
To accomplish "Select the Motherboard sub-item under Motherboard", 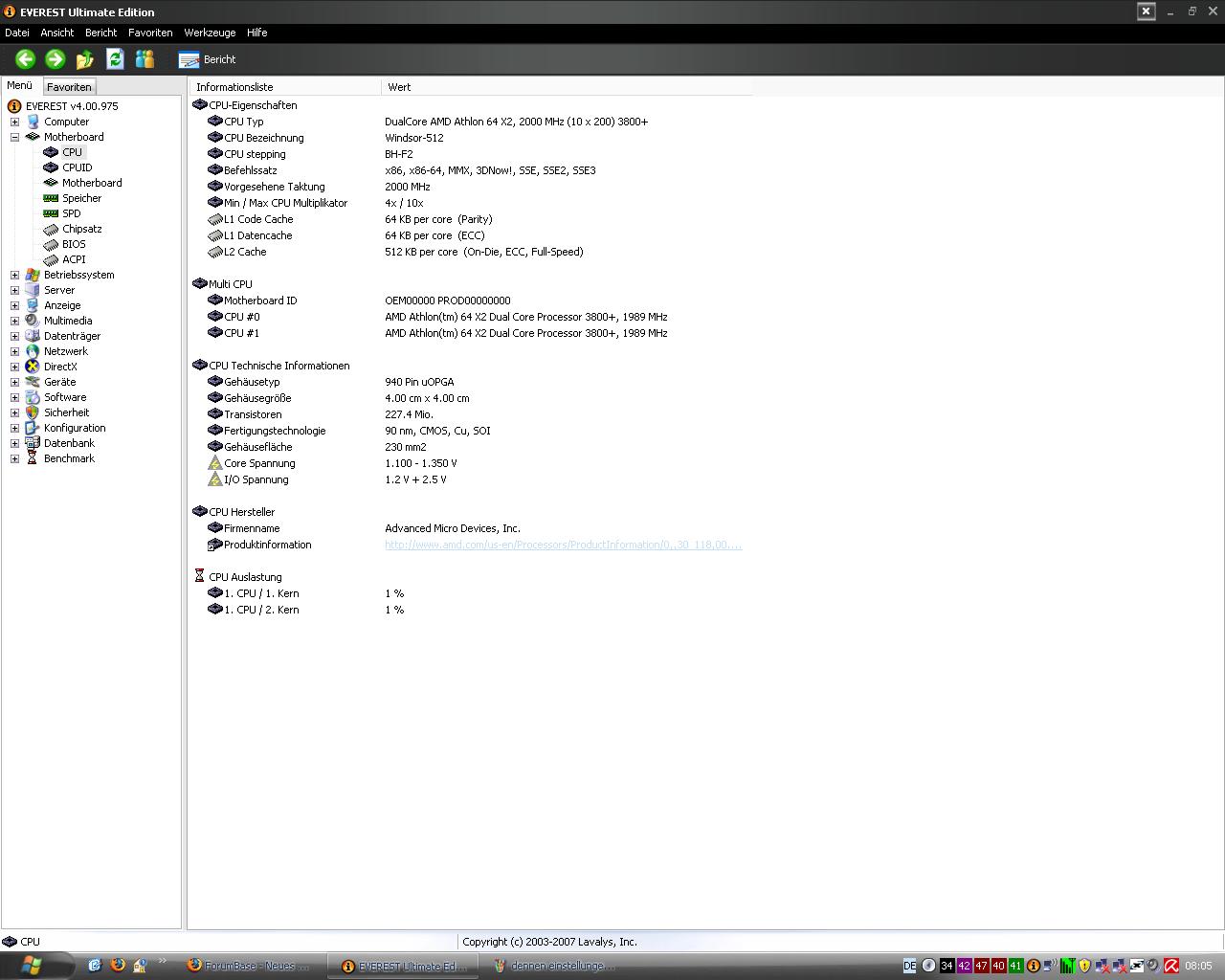I will click(92, 183).
